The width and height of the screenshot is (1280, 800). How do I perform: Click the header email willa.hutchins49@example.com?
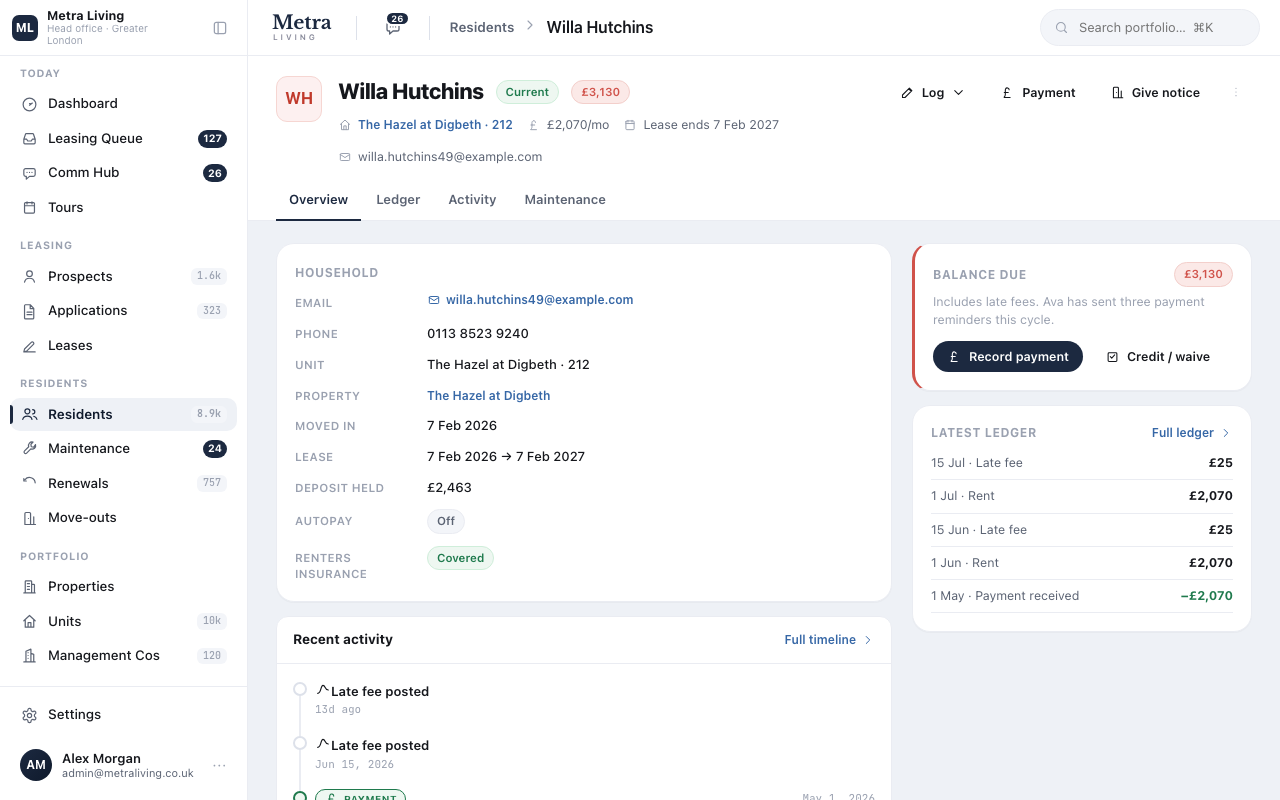pos(450,157)
